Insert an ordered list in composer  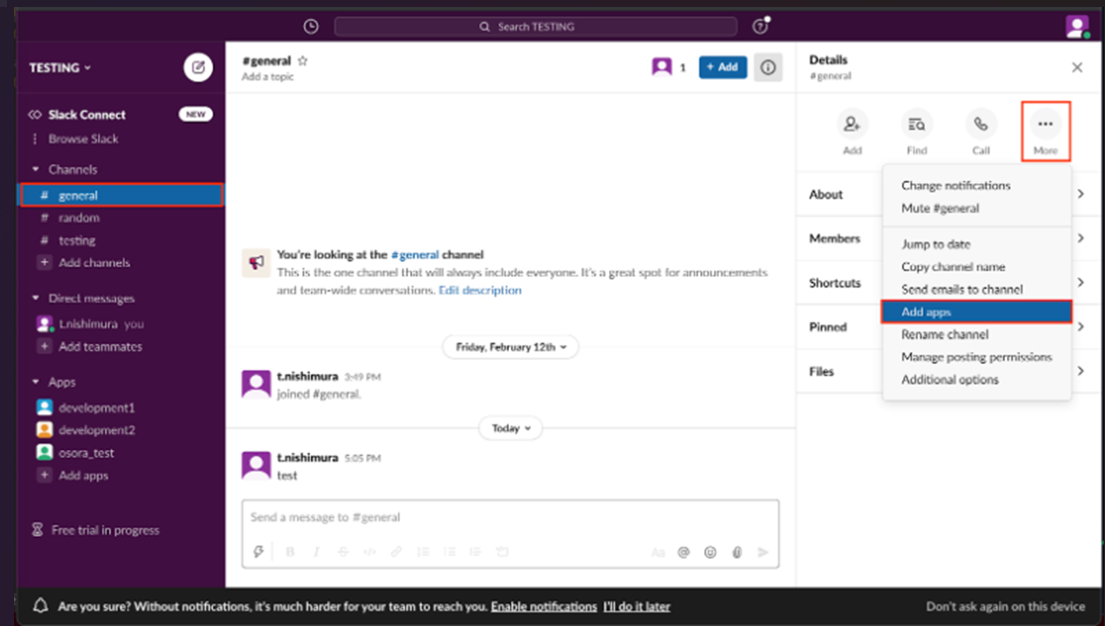pos(423,552)
